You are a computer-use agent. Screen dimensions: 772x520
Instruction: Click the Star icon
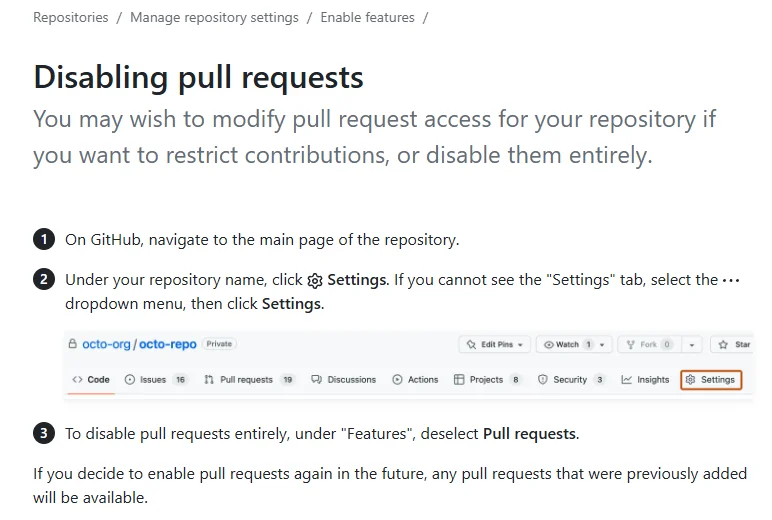click(x=722, y=344)
